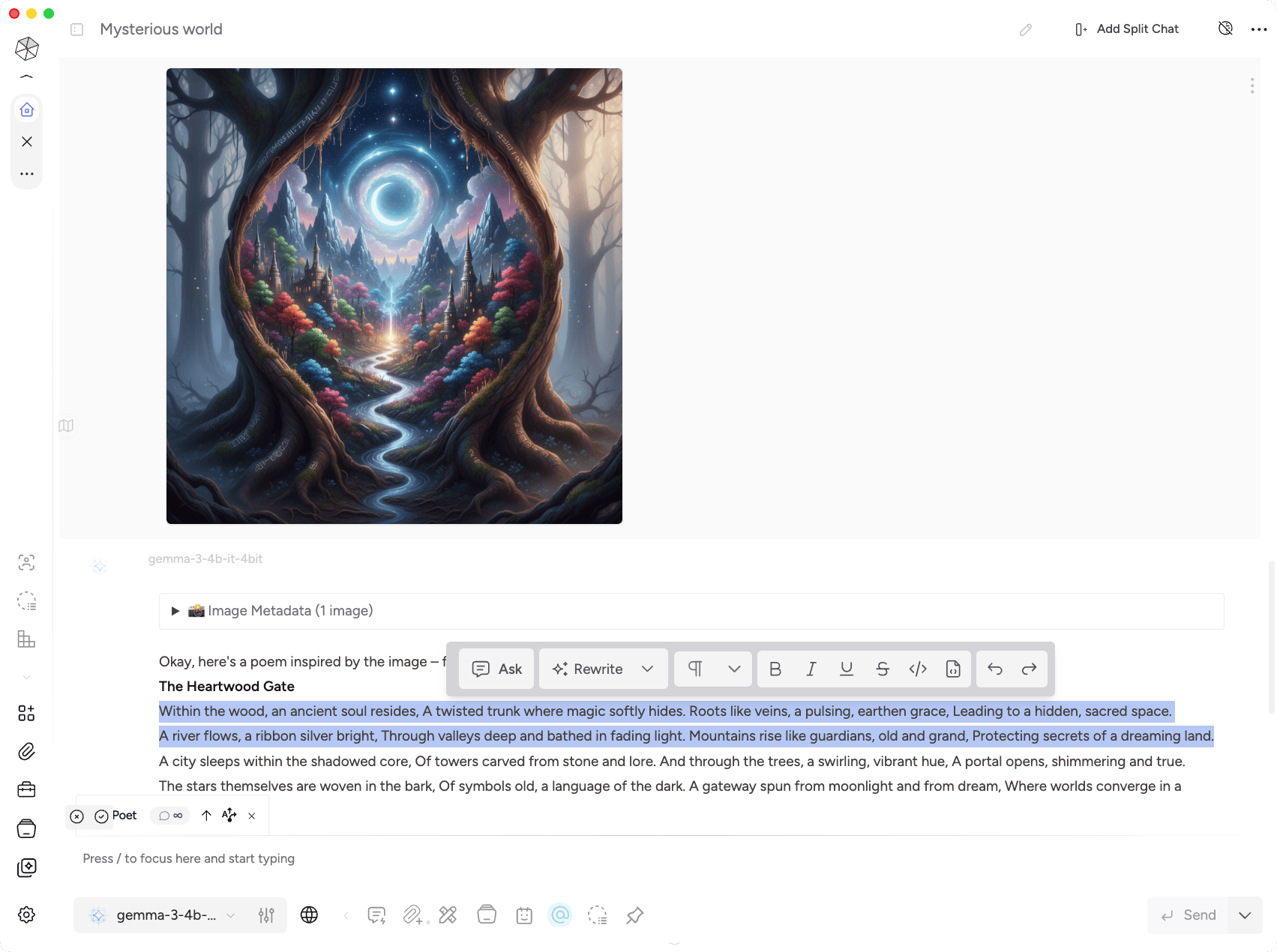
Task: Open the Rewrite options dropdown arrow
Action: (x=647, y=669)
